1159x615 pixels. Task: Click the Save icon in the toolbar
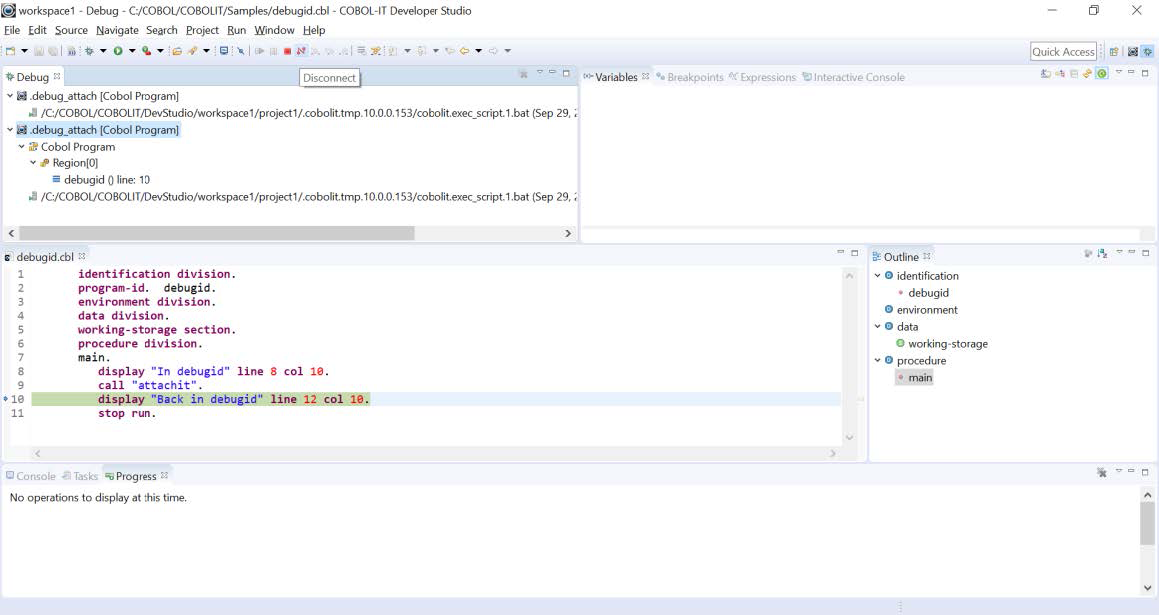tap(38, 50)
